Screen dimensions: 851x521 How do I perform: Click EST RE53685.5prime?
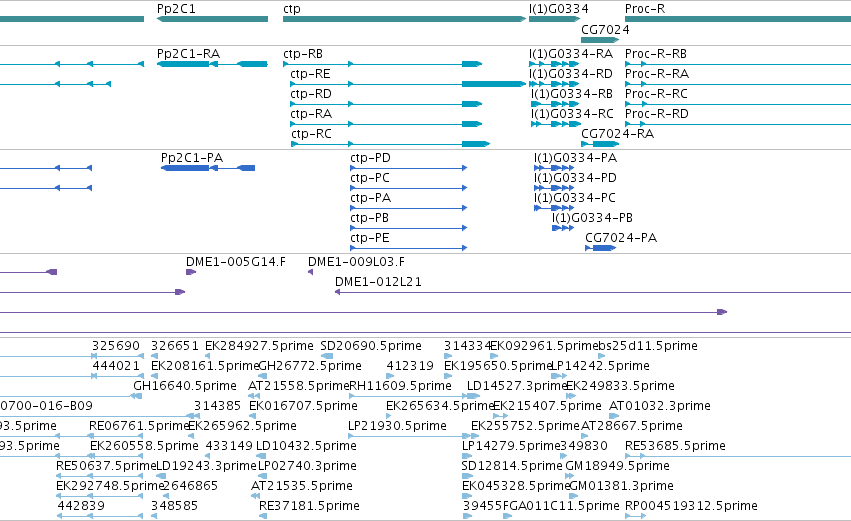point(675,447)
